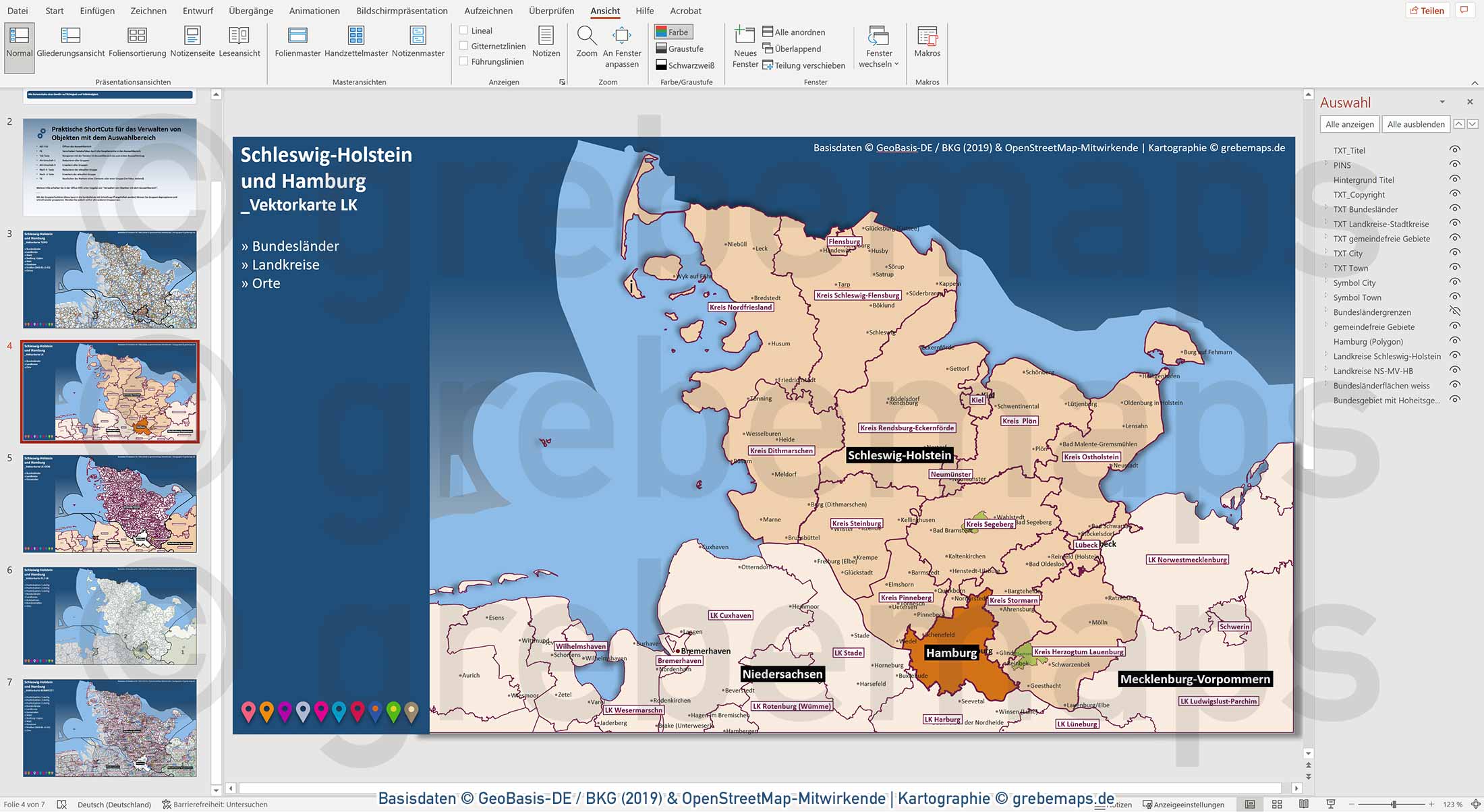The image size is (1484, 812).
Task: Open the Folienmaster view
Action: 297,44
